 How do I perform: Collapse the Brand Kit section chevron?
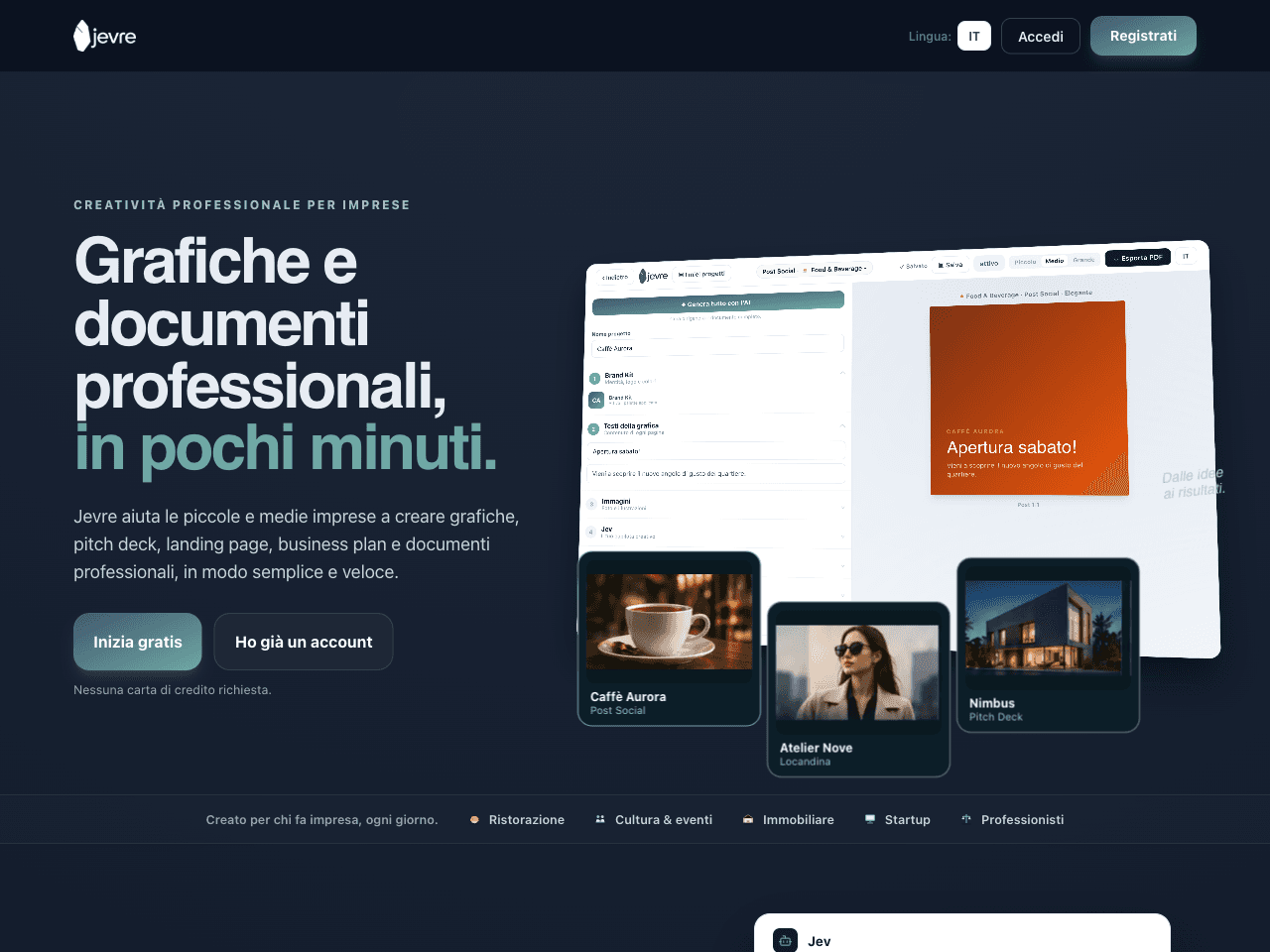click(842, 373)
